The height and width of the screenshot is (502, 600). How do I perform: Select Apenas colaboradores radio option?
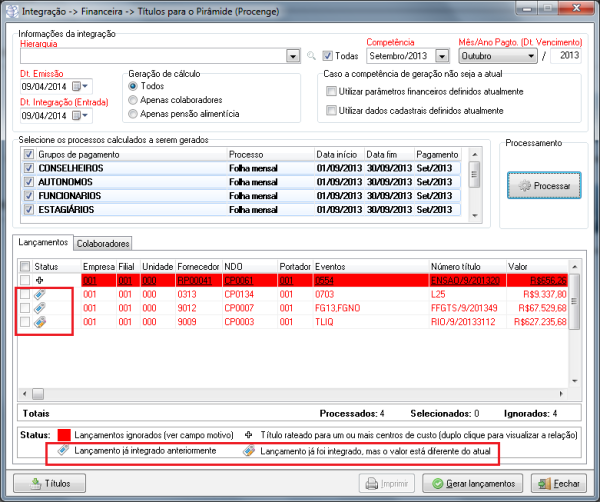pos(133,100)
